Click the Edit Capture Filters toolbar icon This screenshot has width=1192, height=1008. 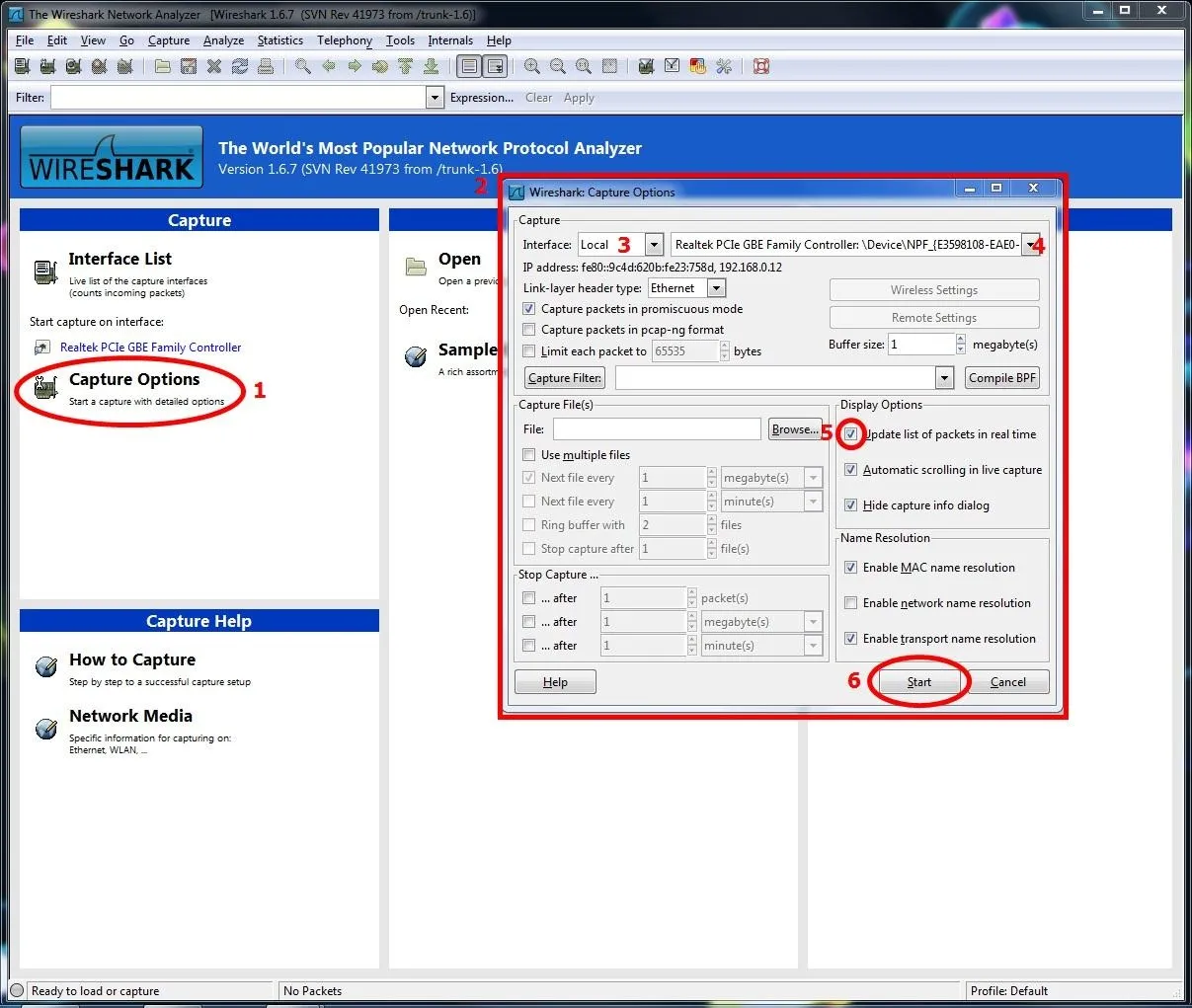(647, 66)
